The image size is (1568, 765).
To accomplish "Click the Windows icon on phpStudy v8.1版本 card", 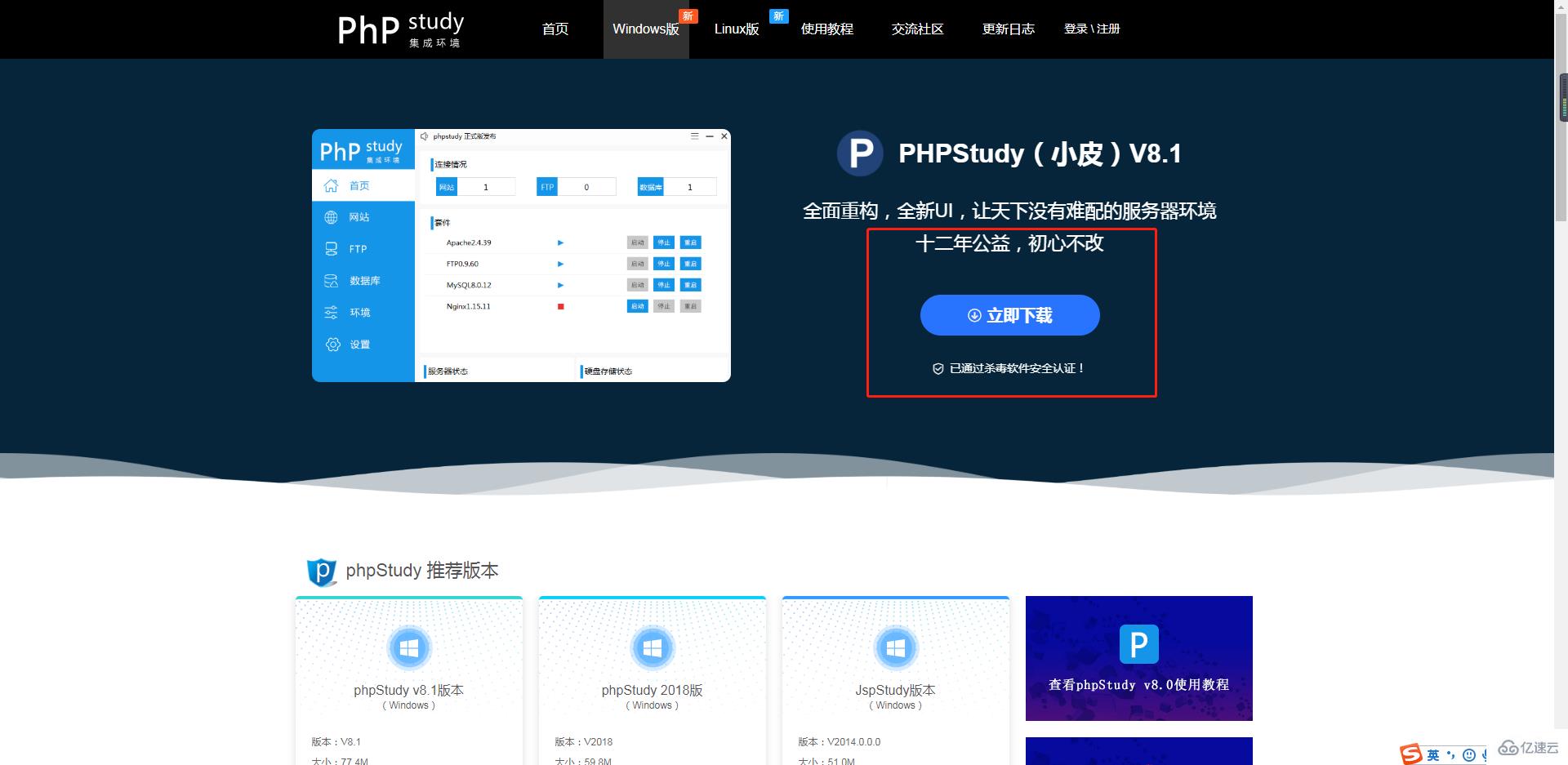I will tap(409, 648).
